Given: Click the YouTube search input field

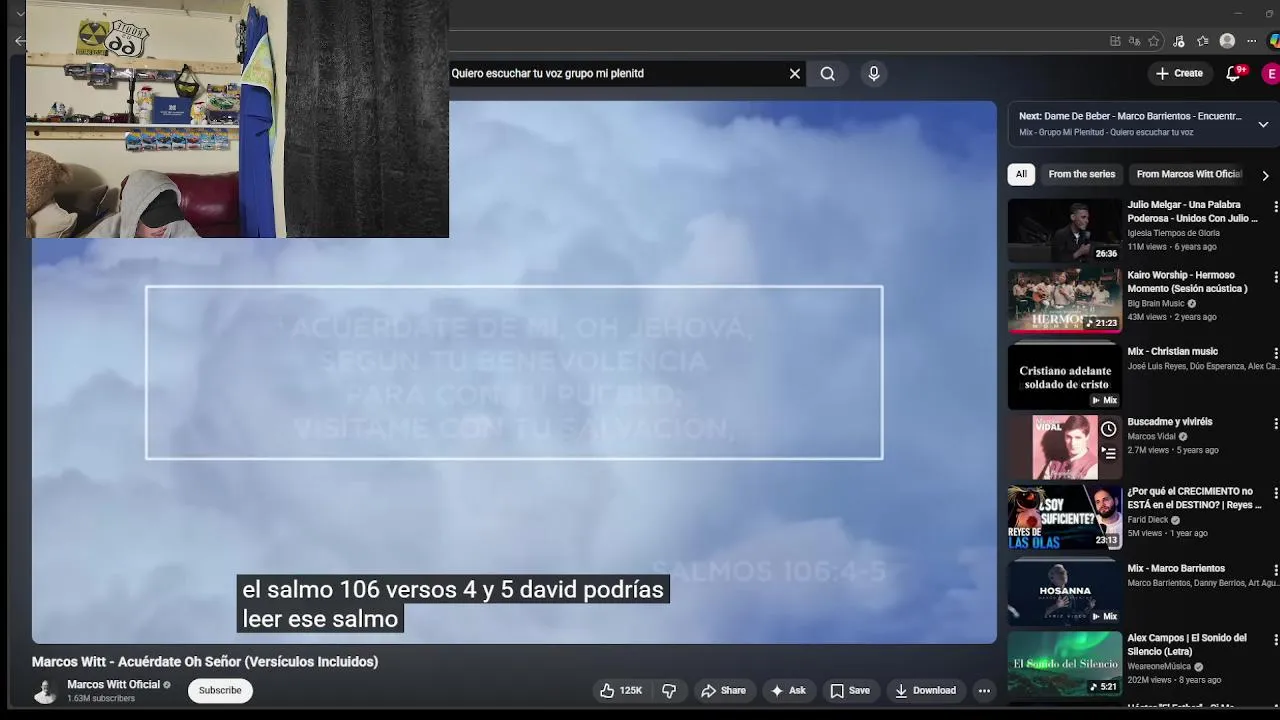Looking at the screenshot, I should [615, 74].
